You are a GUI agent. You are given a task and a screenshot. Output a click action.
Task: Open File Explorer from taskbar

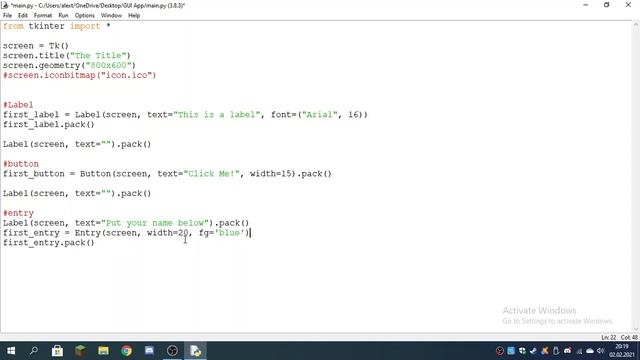point(103,351)
